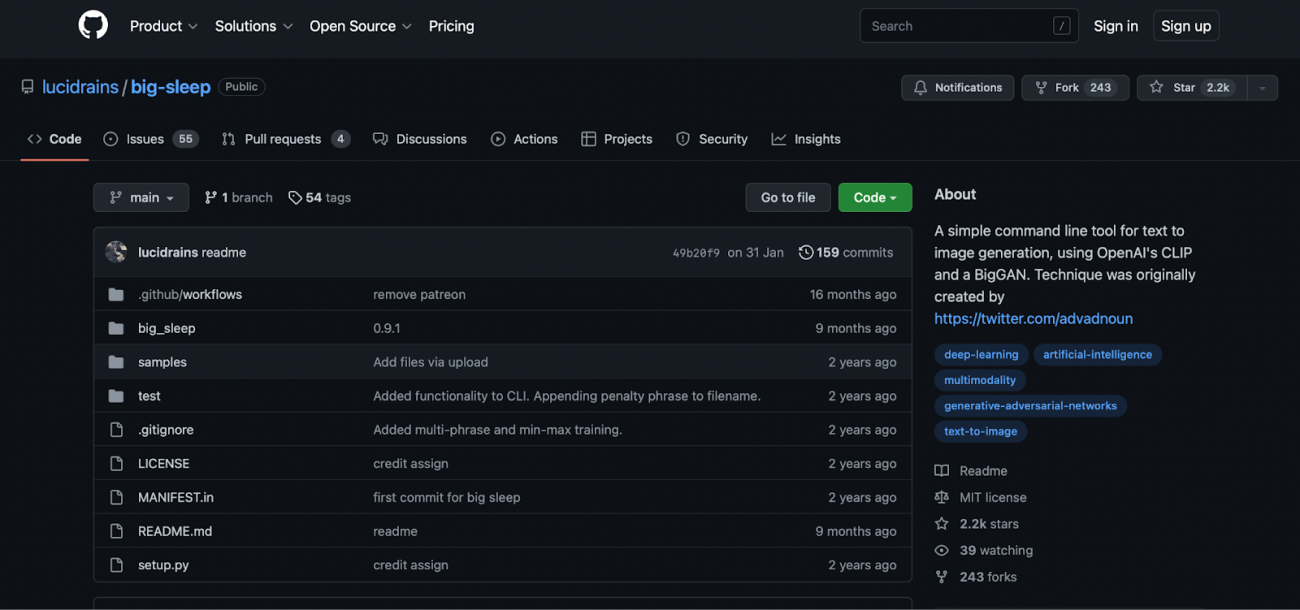The width and height of the screenshot is (1300, 610).
Task: Expand the star lists dropdown arrow
Action: tap(1262, 88)
